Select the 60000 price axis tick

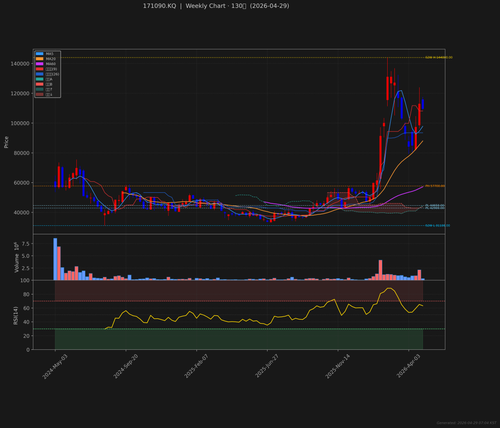21,183
